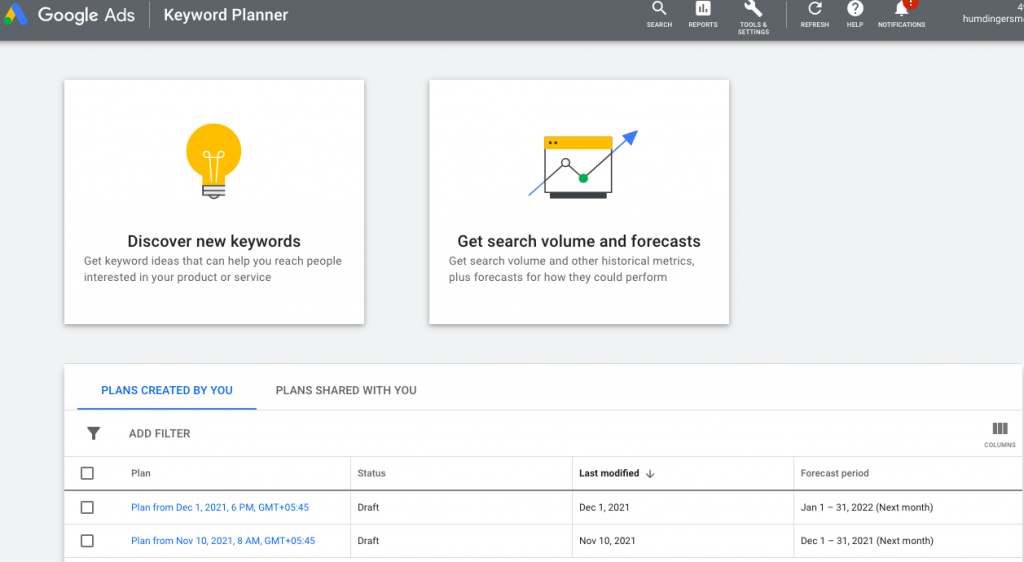Click the Dec 1, 2021 last modified cell
The height and width of the screenshot is (562, 1024).
(x=604, y=507)
